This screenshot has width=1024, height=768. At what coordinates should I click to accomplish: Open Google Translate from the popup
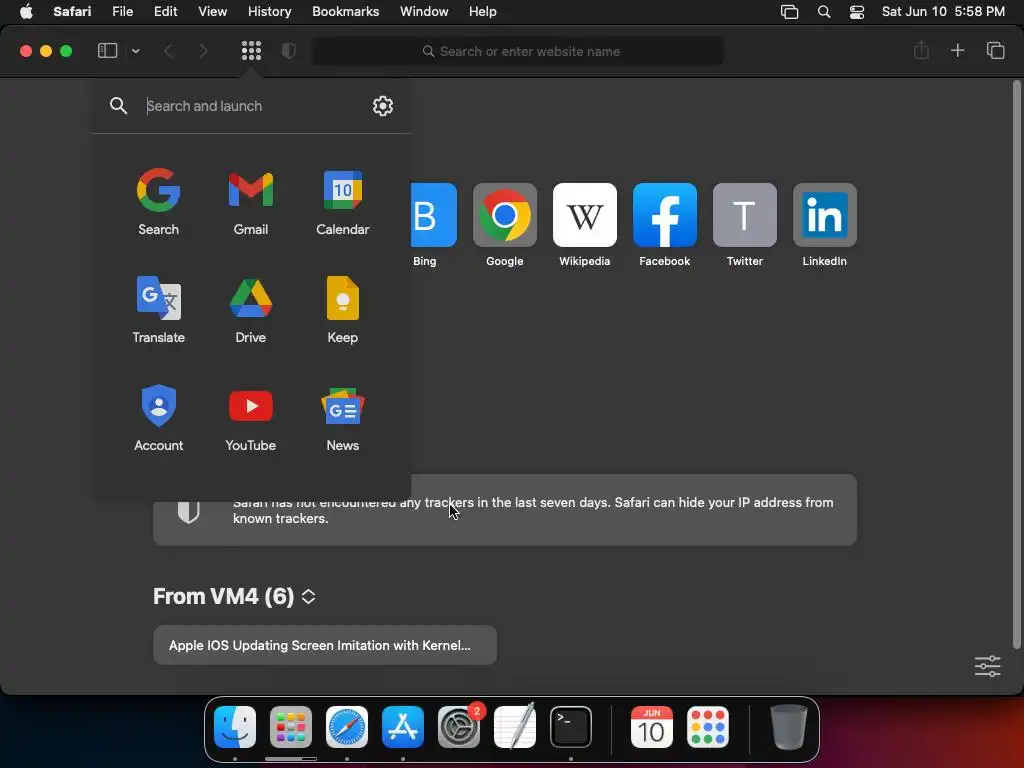[x=158, y=309]
